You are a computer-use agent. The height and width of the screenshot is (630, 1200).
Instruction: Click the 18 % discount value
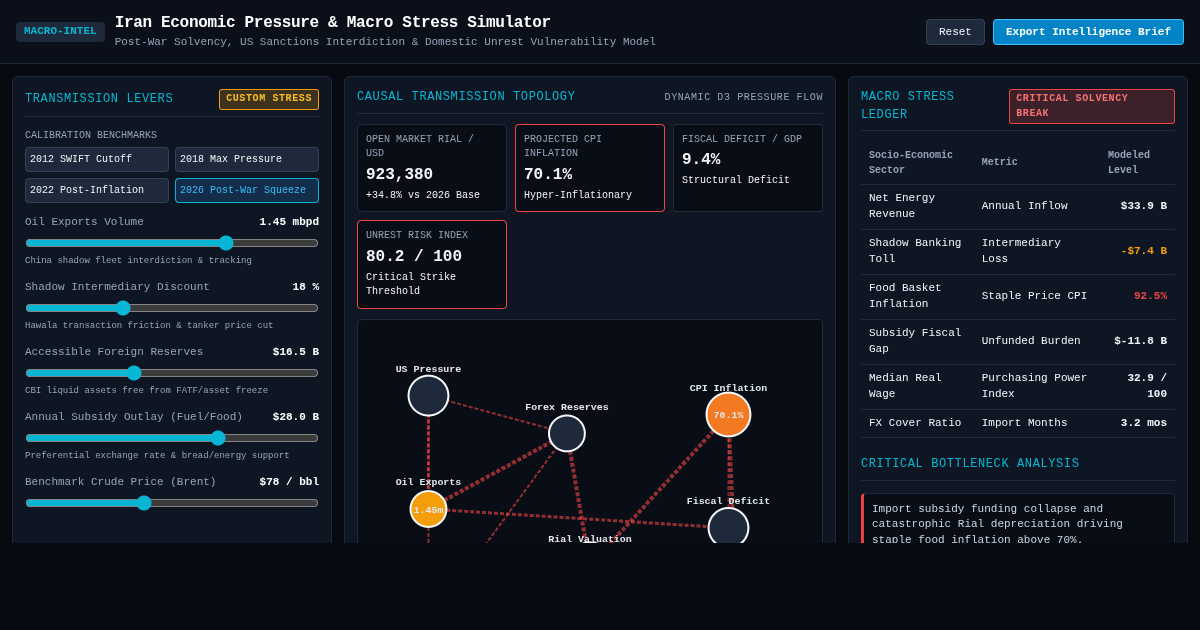click(x=305, y=287)
